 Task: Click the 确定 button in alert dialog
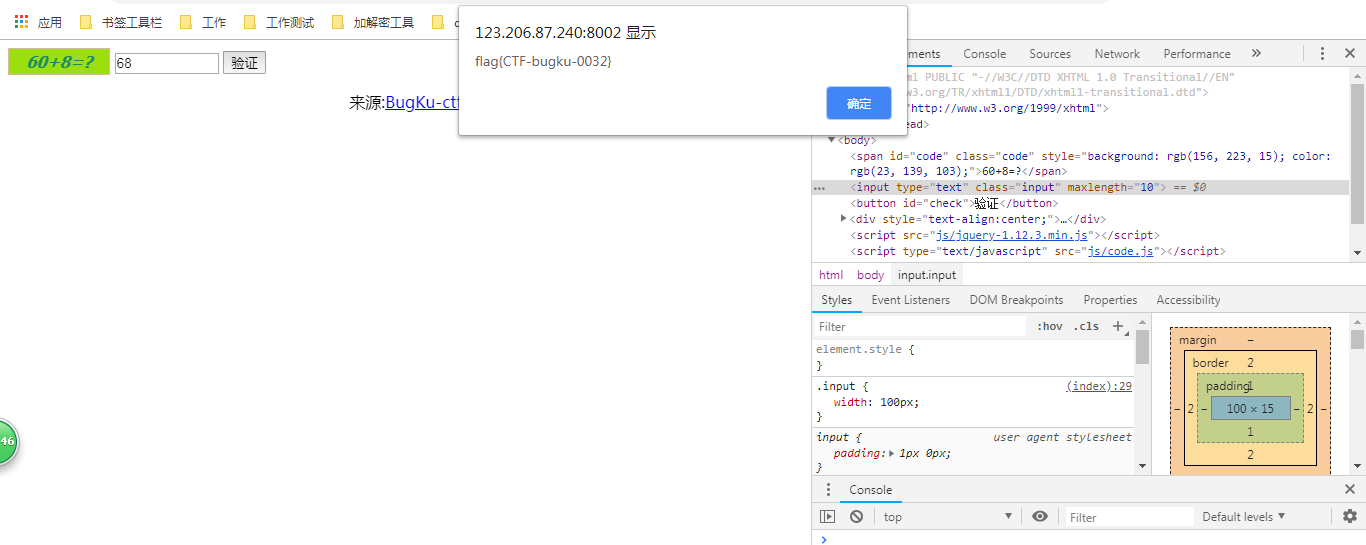click(859, 103)
